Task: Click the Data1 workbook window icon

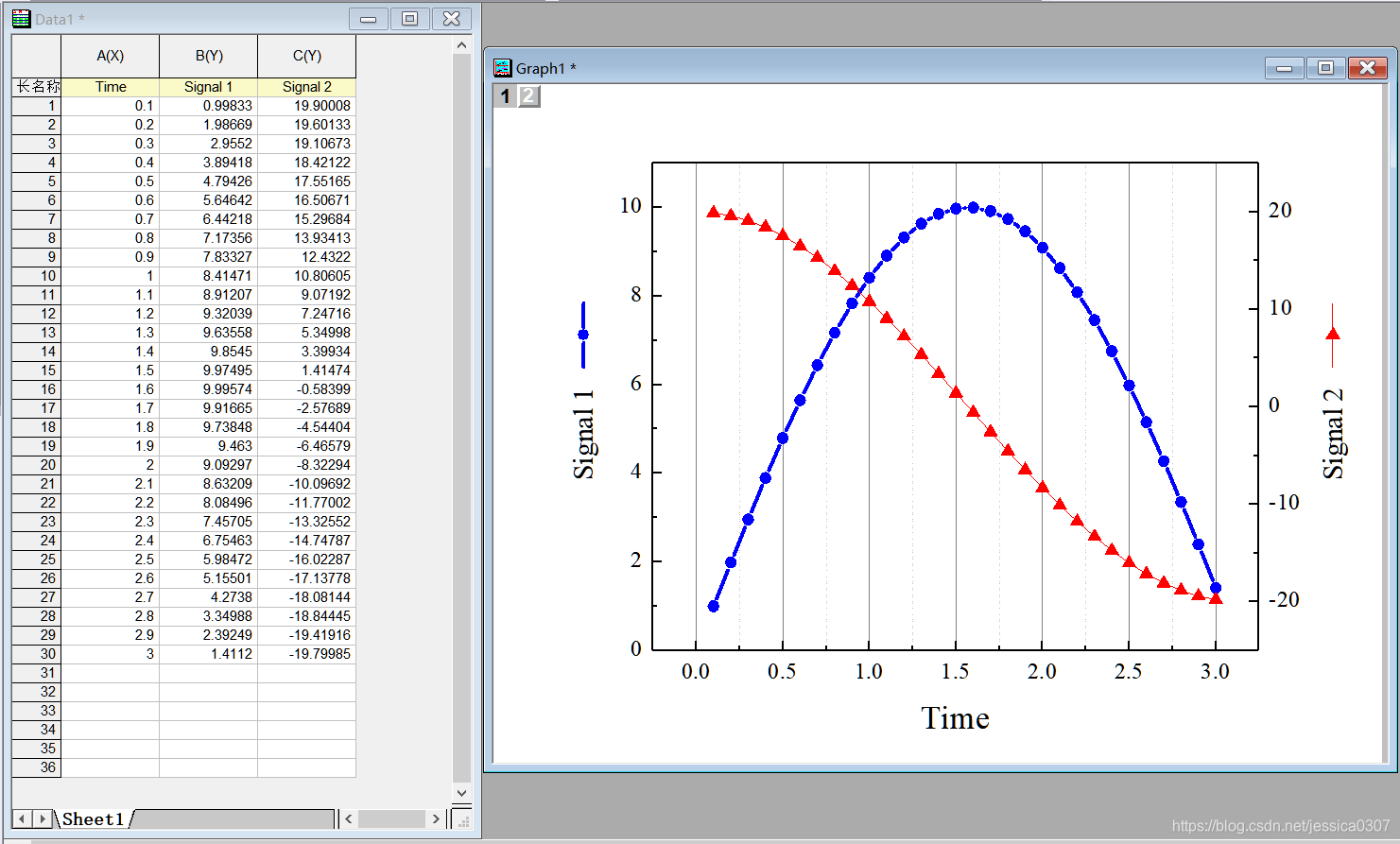Action: (21, 19)
